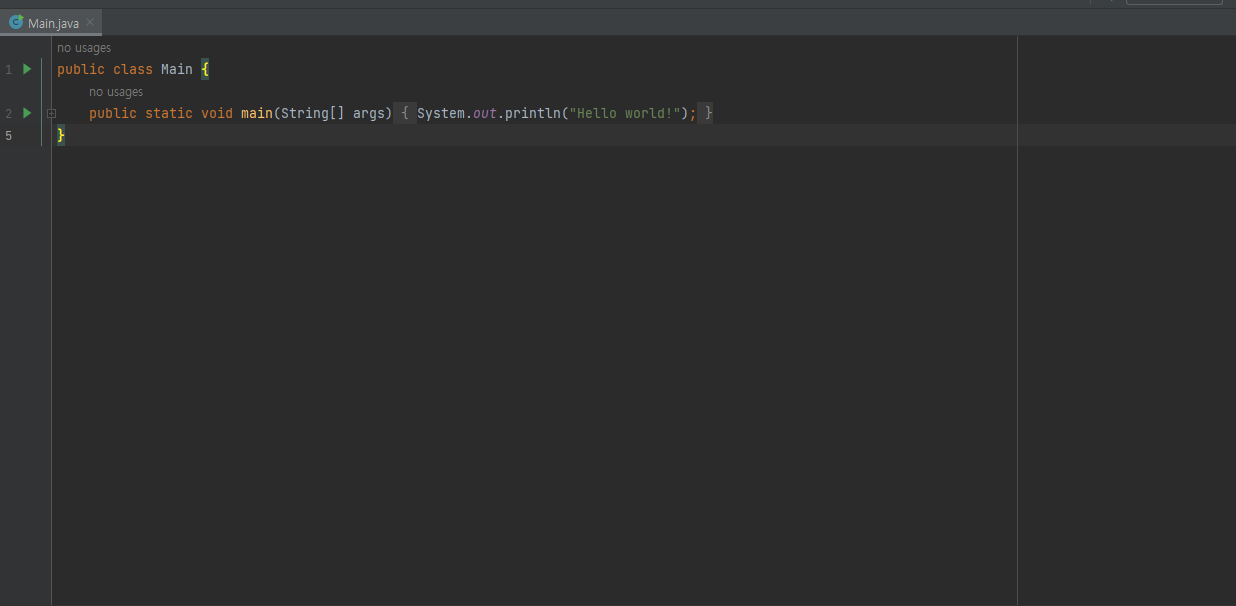Place cursor on the System identifier
Viewport: 1236px width, 606px height.
440,113
